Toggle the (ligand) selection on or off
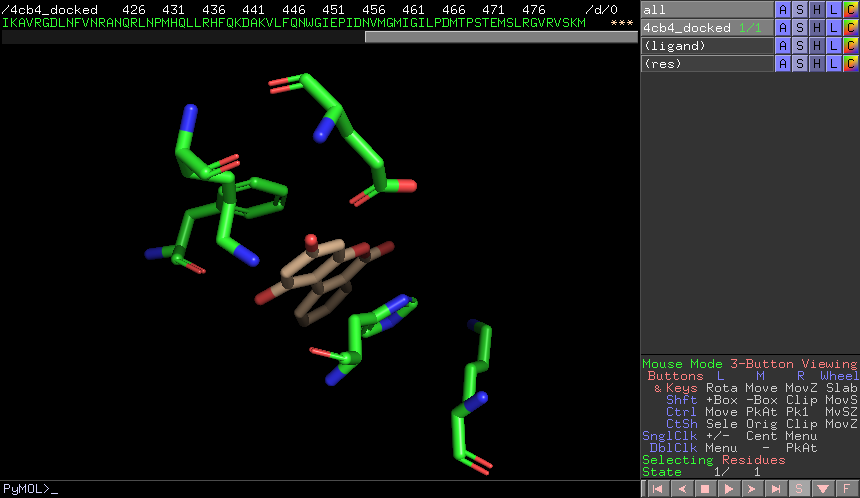 pyautogui.click(x=707, y=46)
